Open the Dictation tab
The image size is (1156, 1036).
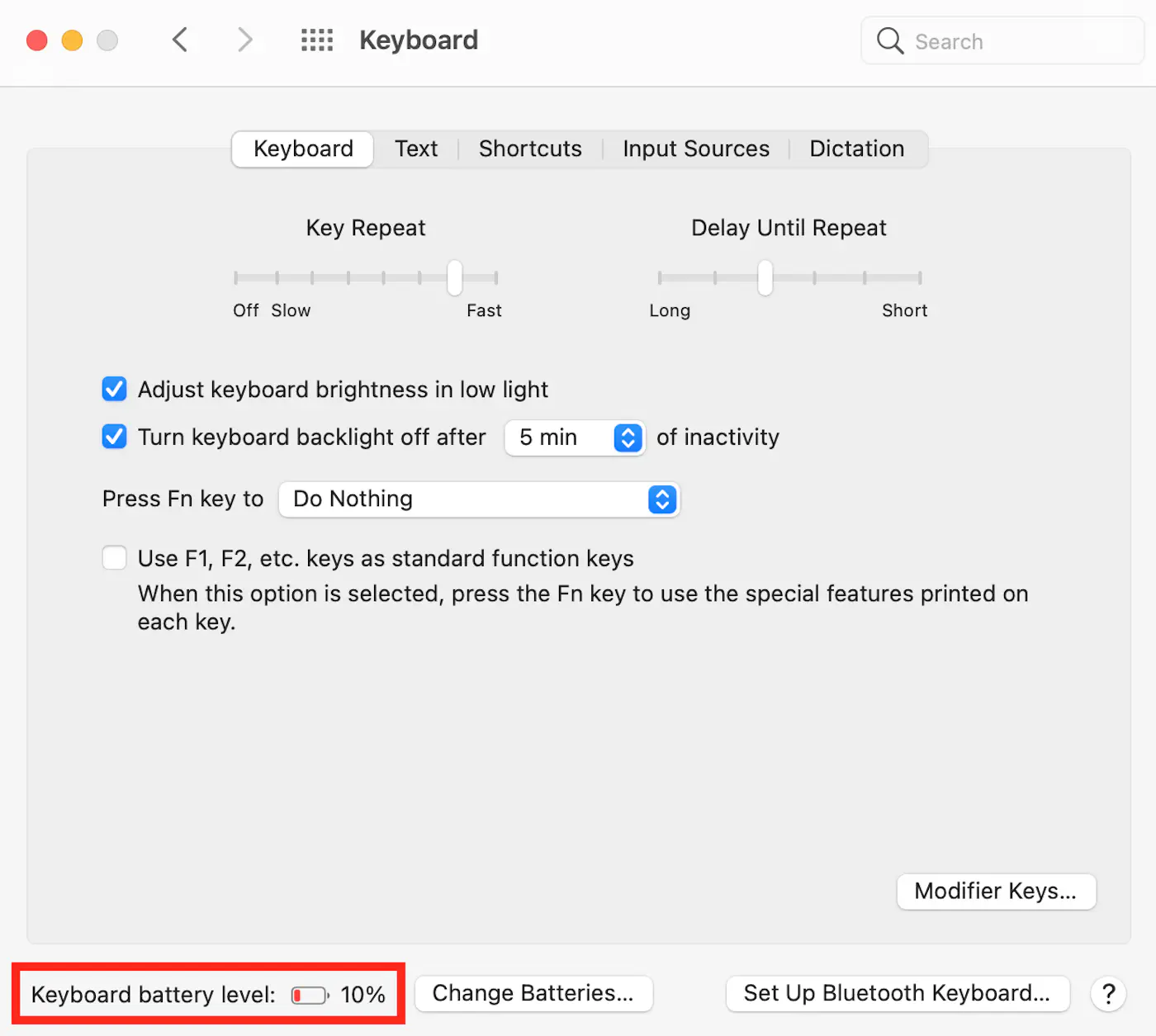pos(856,149)
